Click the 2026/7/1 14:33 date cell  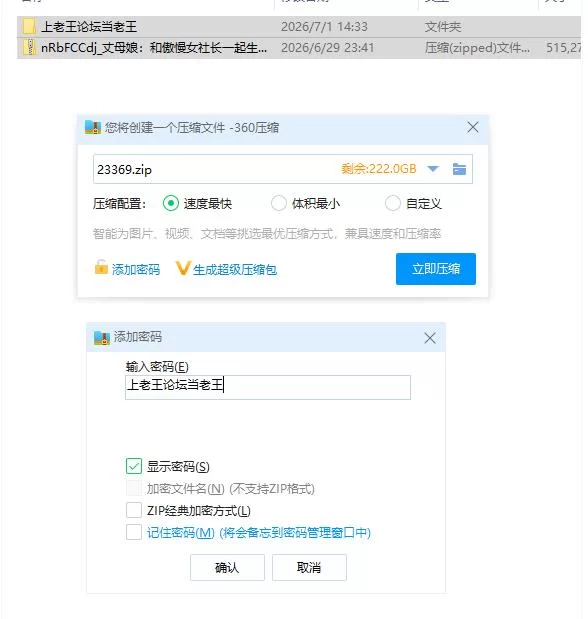click(x=324, y=27)
